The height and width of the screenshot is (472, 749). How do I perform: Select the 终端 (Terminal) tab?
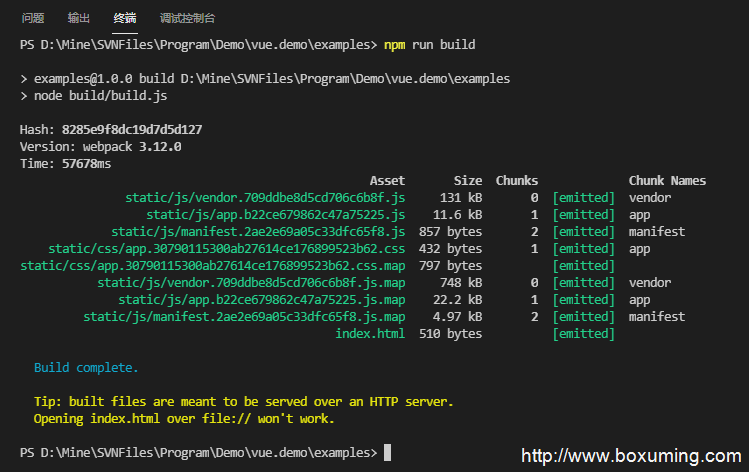click(x=125, y=18)
